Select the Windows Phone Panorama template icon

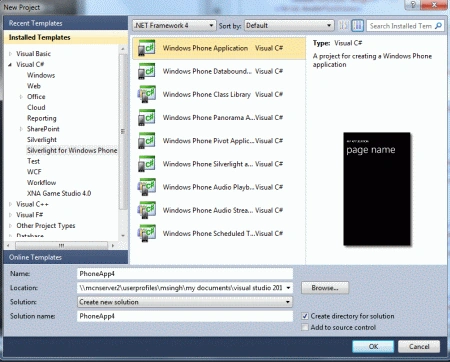(147, 117)
